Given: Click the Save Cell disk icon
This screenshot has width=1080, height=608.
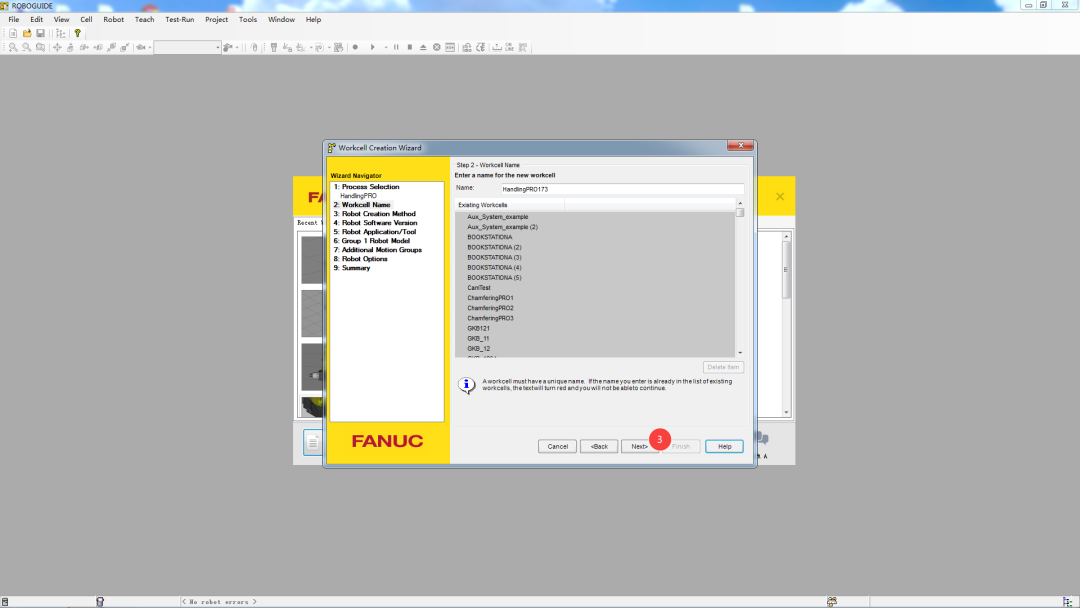Looking at the screenshot, I should [41, 33].
